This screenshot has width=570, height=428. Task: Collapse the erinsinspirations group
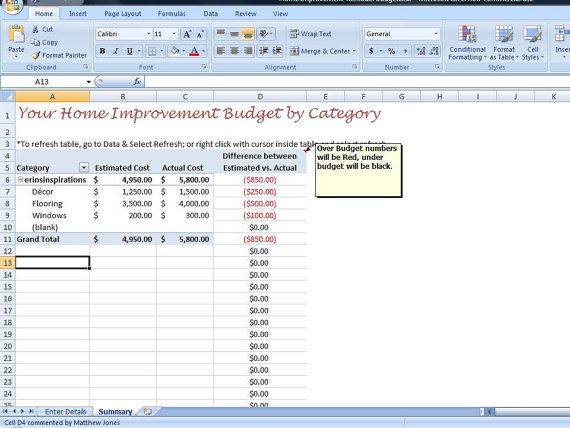click(x=21, y=179)
